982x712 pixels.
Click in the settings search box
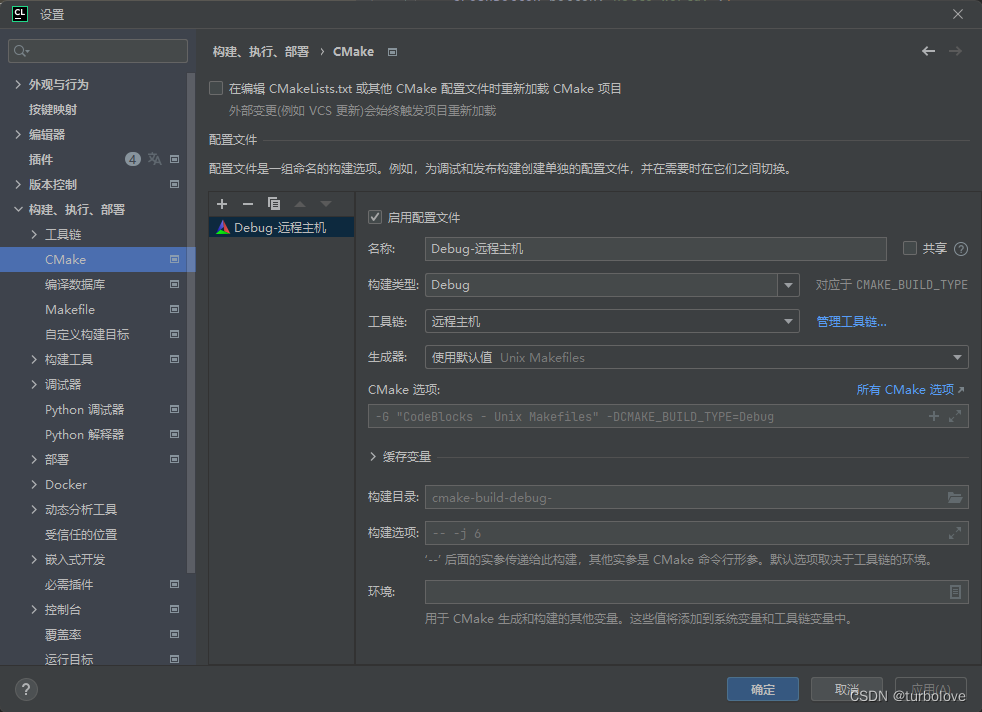click(97, 50)
